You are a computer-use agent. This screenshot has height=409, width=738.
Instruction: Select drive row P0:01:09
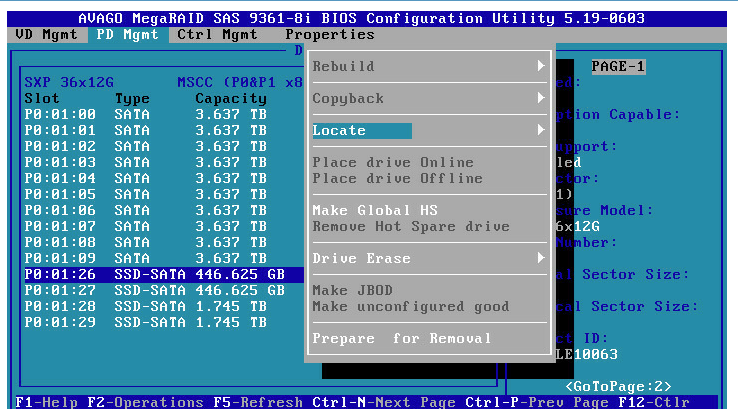coord(164,258)
